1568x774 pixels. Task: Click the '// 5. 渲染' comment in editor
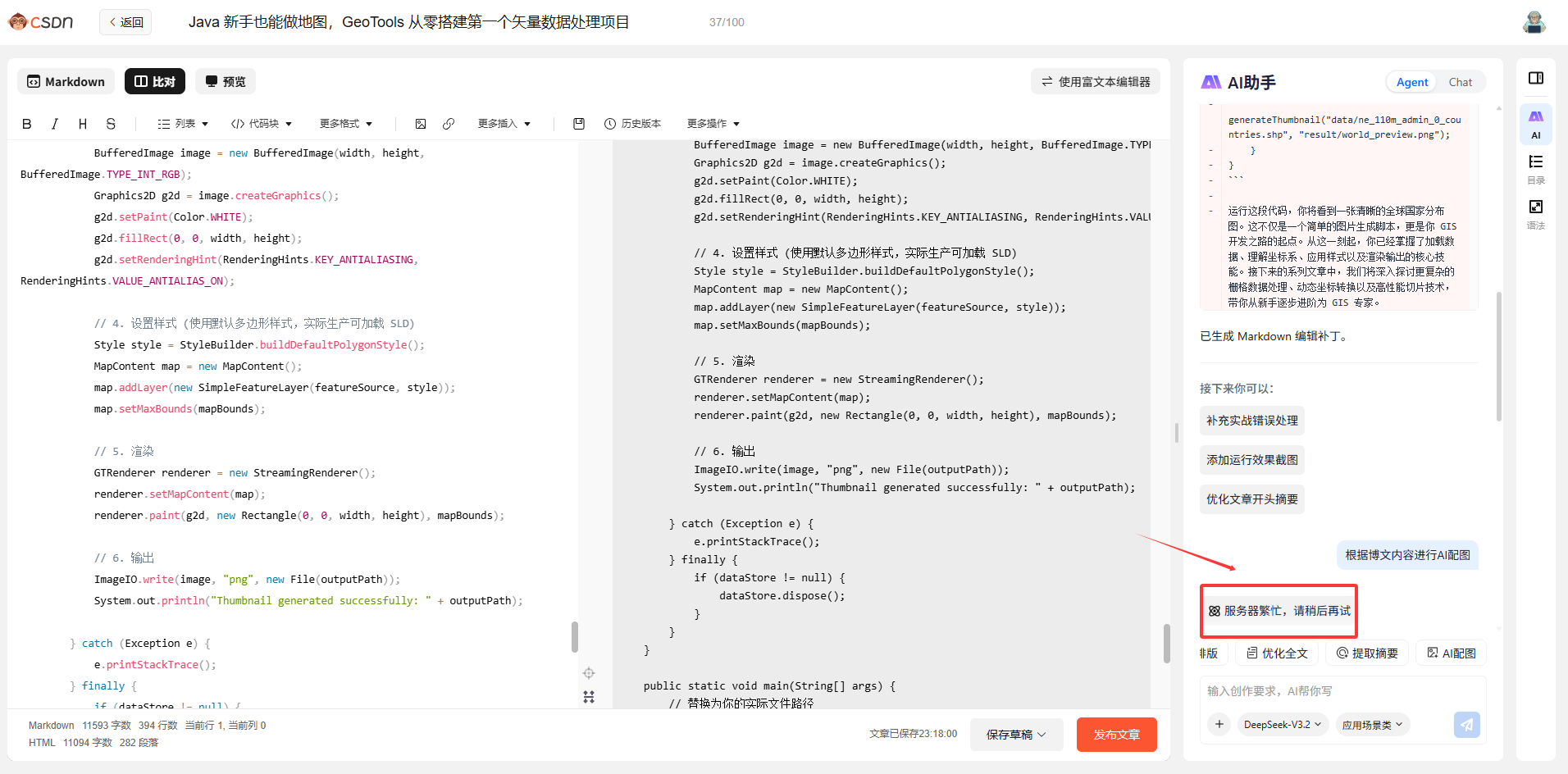[x=124, y=451]
